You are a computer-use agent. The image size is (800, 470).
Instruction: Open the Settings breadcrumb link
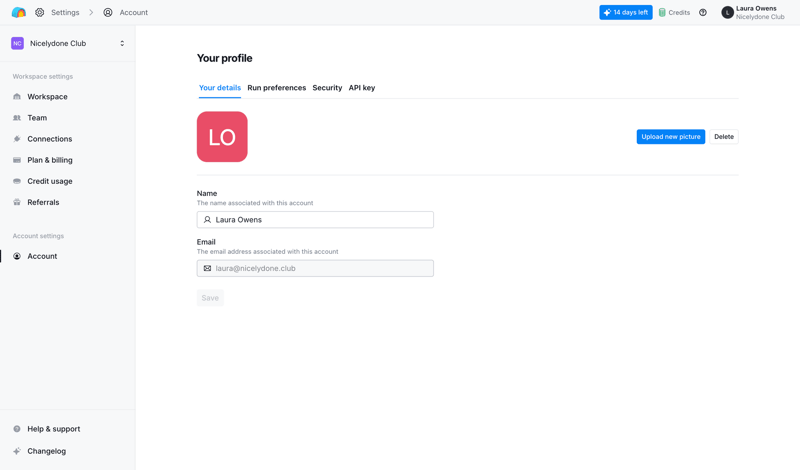pos(65,12)
